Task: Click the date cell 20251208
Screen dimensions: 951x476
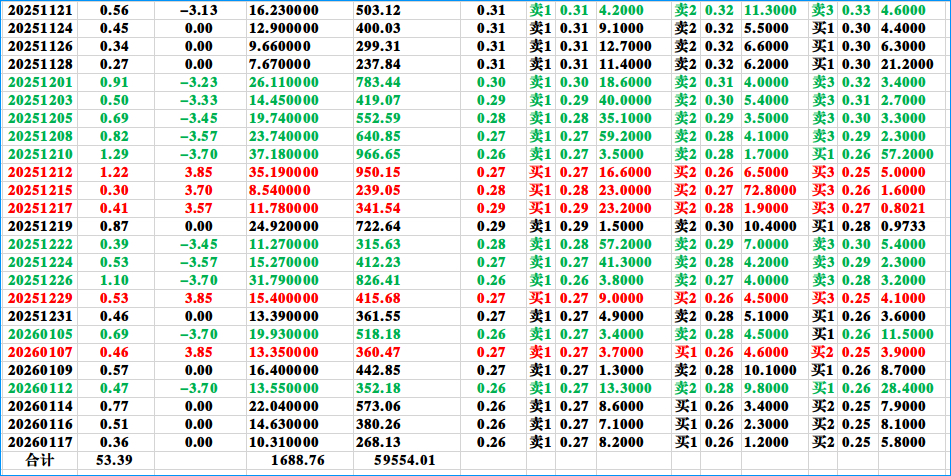Action: click(x=39, y=136)
